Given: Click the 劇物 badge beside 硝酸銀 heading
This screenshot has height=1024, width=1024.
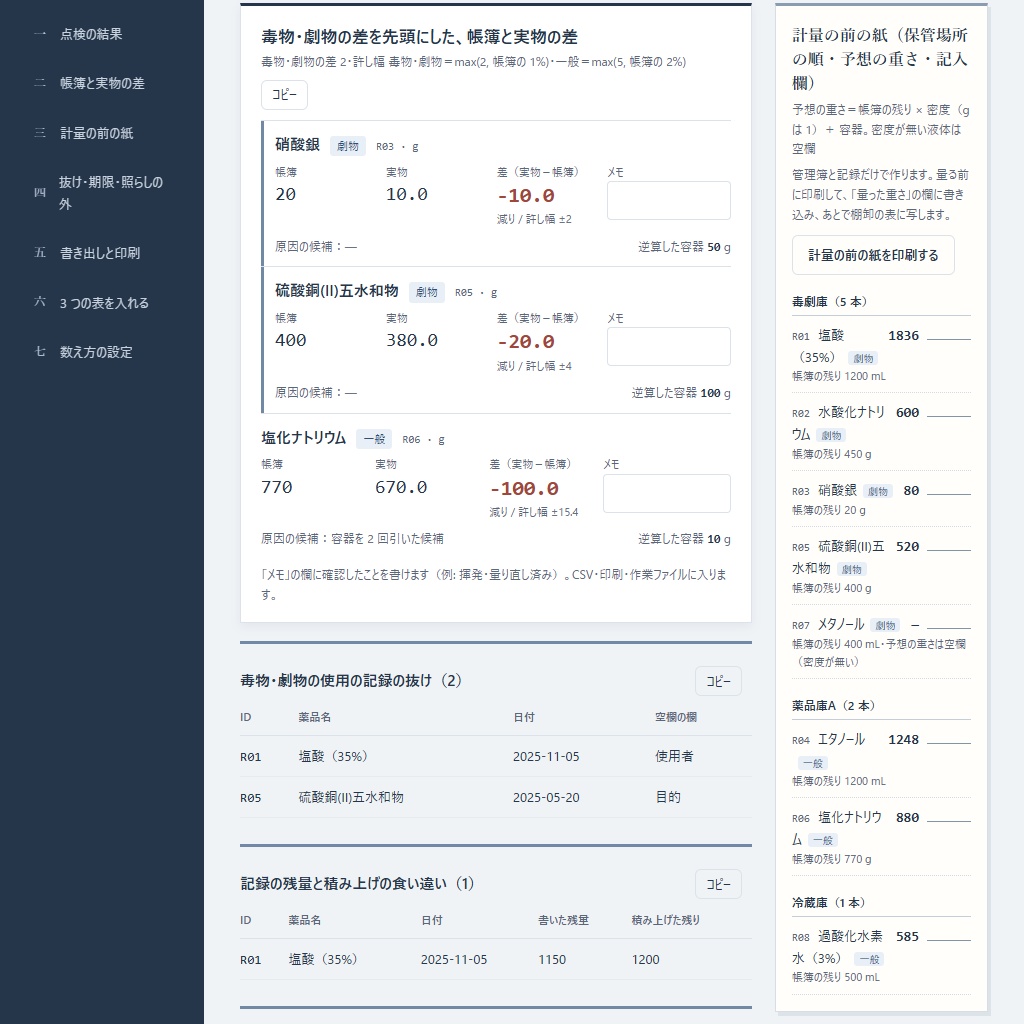Looking at the screenshot, I should pos(347,146).
